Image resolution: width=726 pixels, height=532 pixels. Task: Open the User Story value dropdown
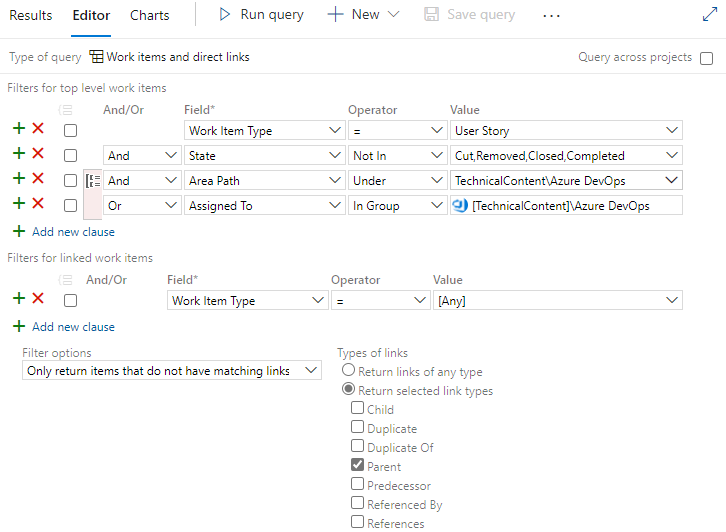tap(566, 131)
